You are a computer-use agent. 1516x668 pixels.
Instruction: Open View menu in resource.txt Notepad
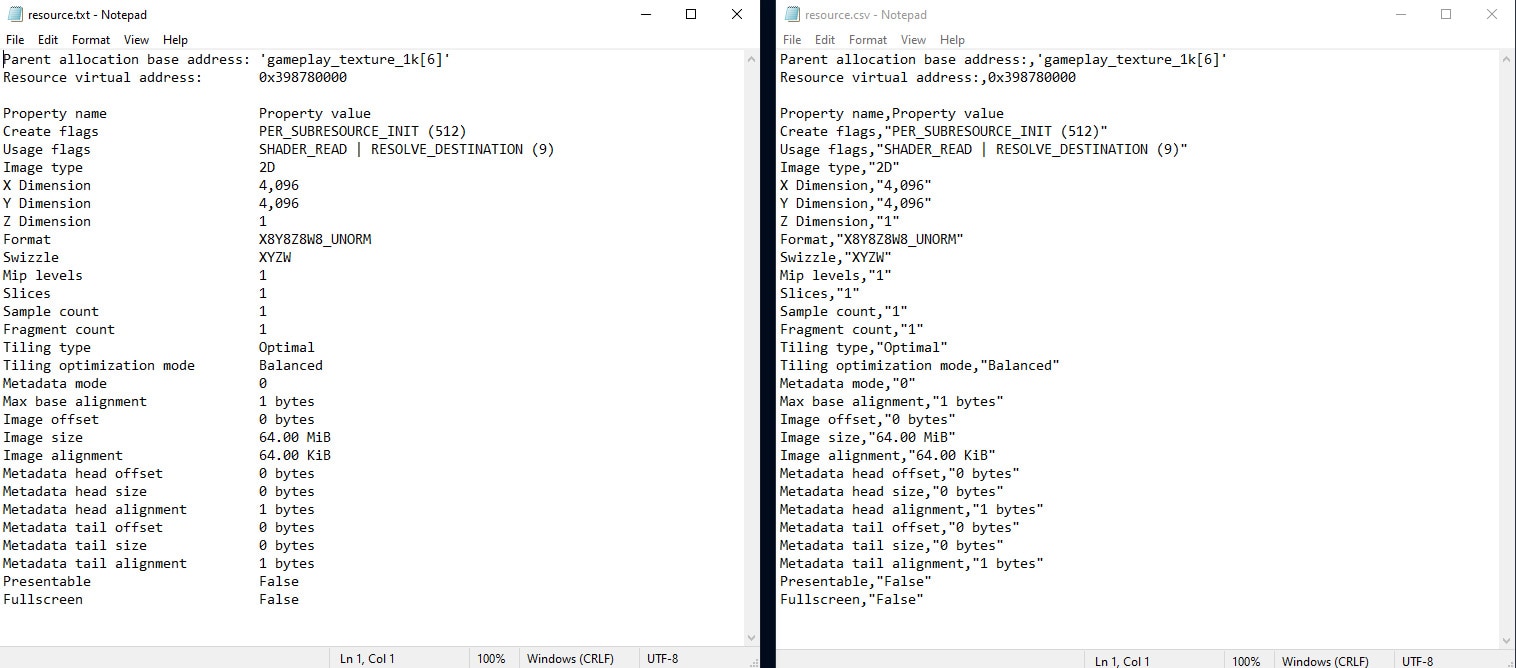pyautogui.click(x=136, y=40)
